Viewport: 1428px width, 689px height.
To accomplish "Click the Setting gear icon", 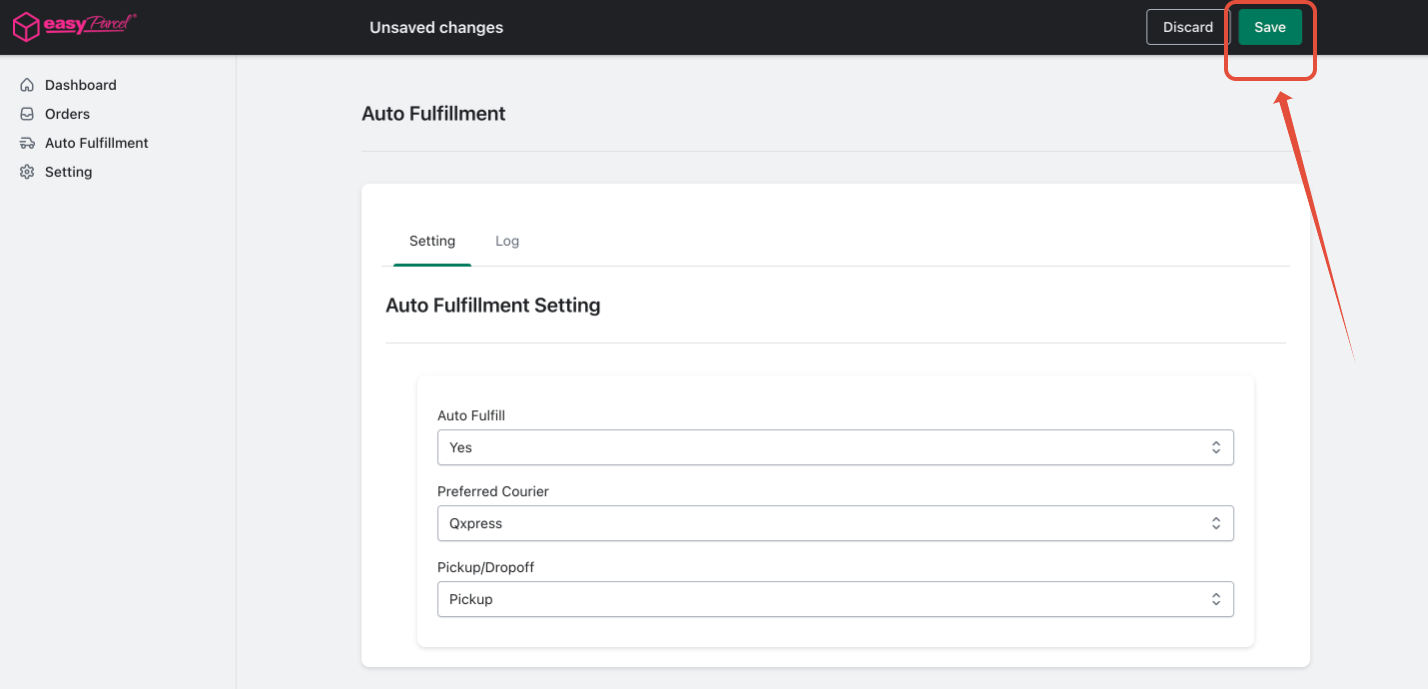I will [x=27, y=172].
